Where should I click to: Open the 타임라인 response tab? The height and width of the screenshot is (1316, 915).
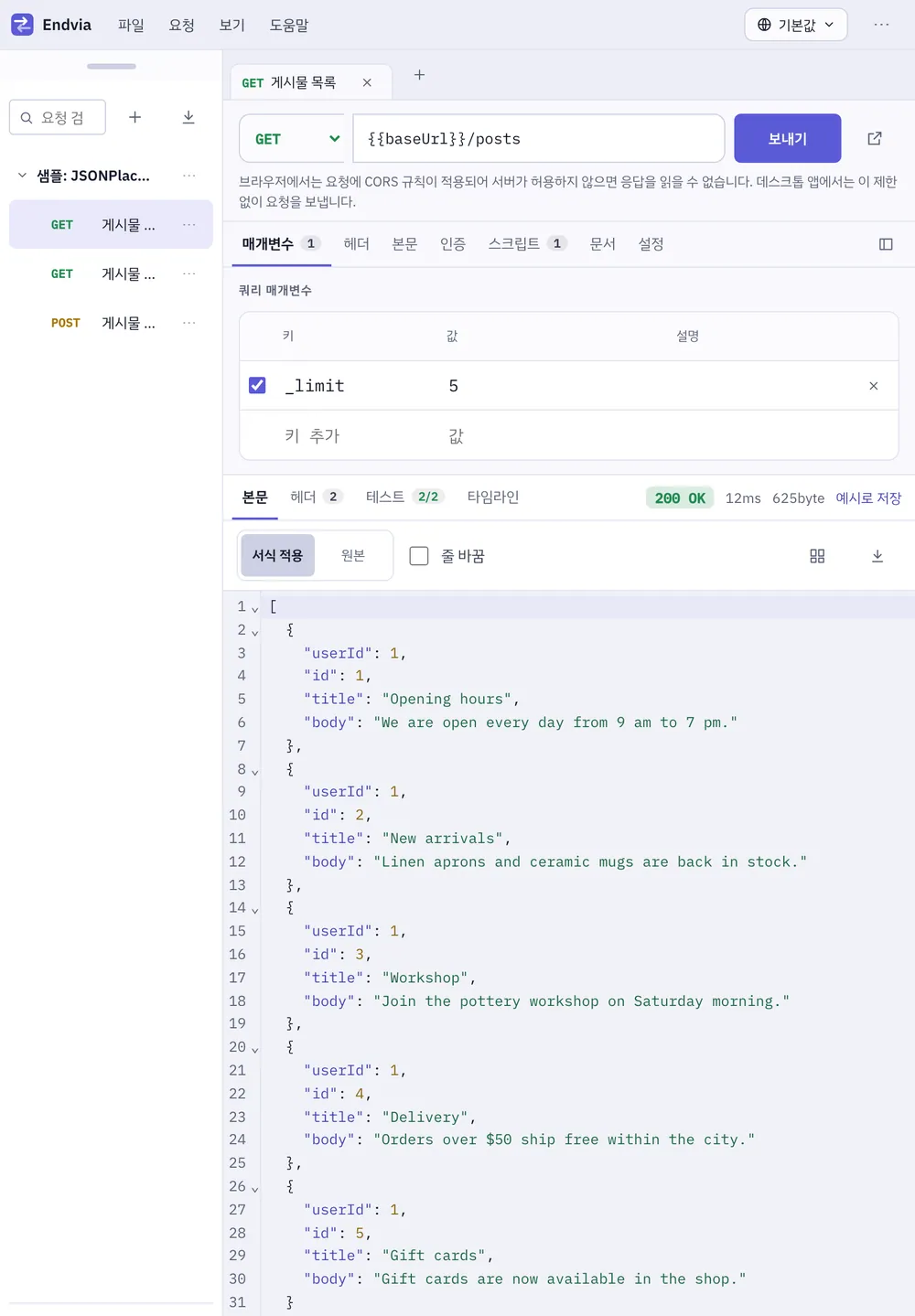[493, 497]
